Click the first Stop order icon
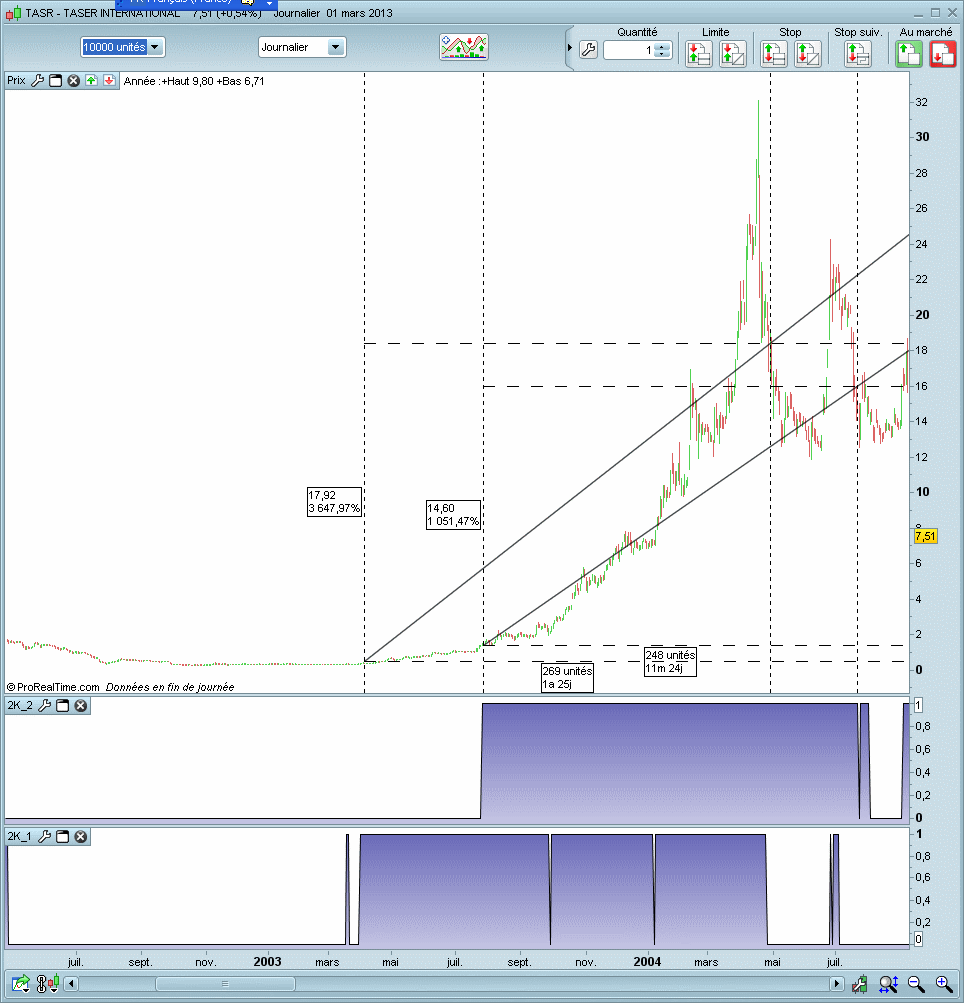Viewport: 964px width, 1003px height. tap(773, 54)
